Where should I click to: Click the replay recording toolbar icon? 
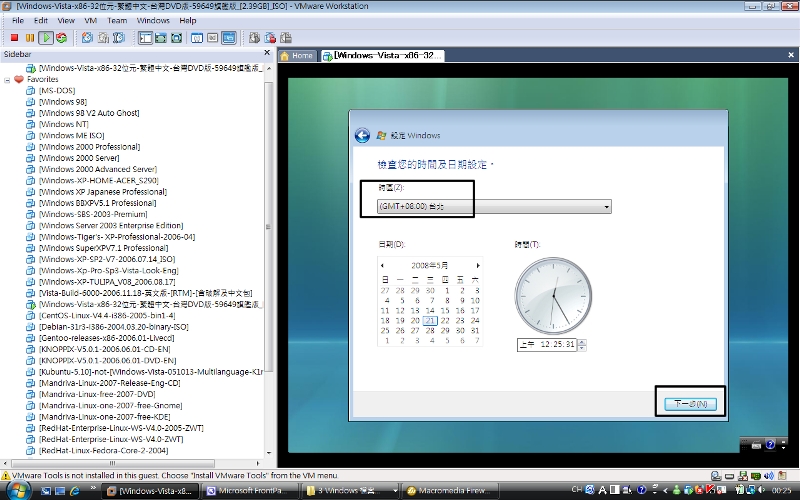[270, 38]
